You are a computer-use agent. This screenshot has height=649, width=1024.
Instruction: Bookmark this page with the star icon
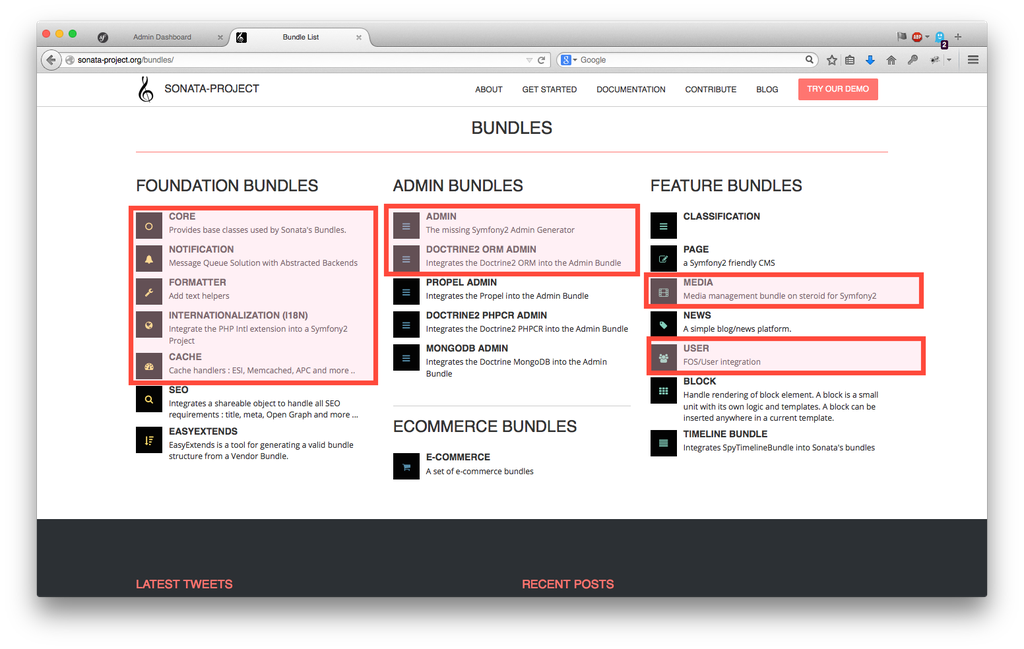point(831,60)
